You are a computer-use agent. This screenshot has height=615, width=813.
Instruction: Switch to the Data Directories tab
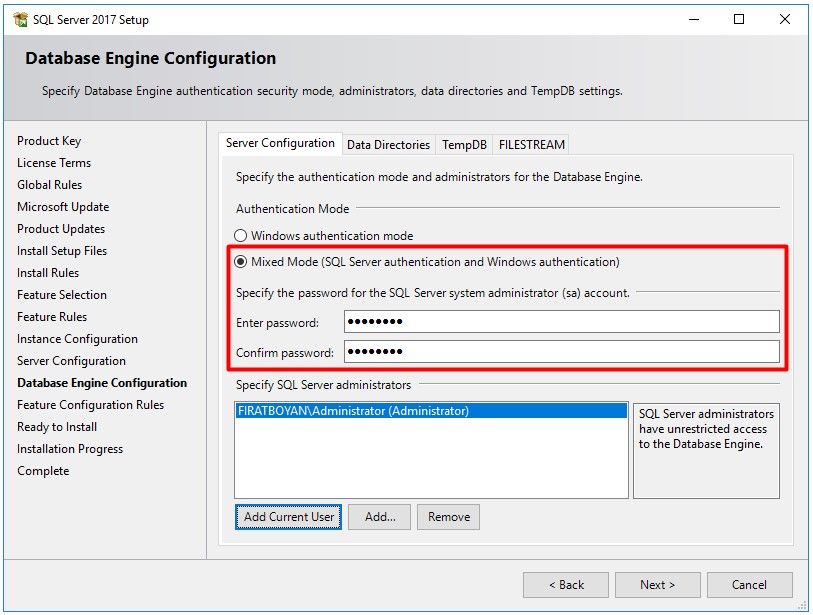(x=388, y=145)
